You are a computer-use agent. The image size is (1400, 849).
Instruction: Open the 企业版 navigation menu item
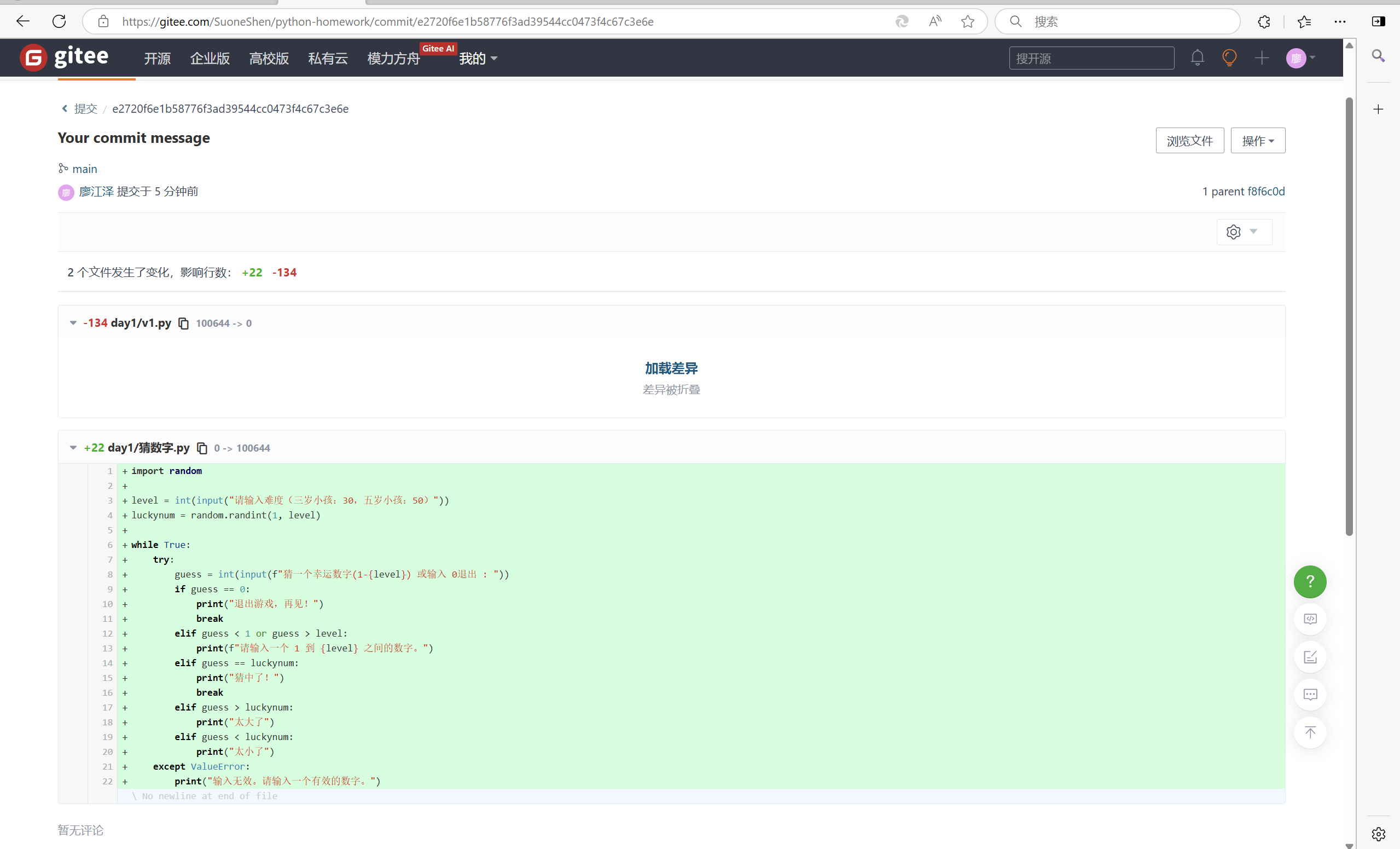[x=210, y=59]
